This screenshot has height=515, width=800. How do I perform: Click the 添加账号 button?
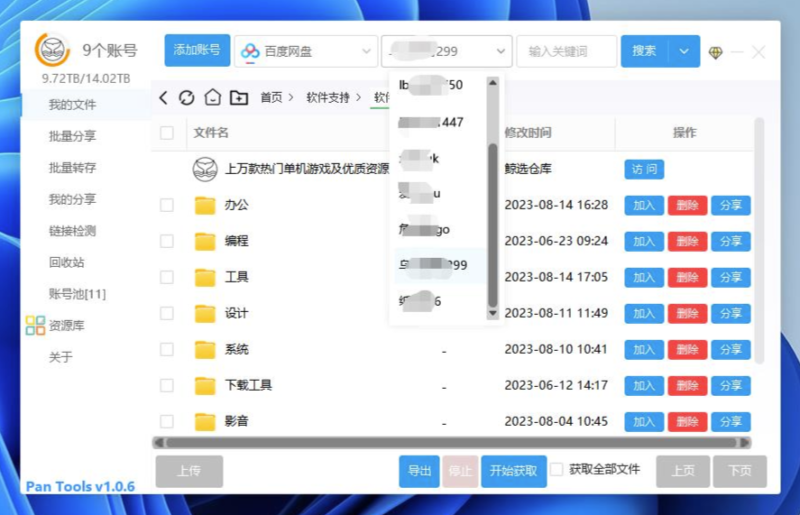pyautogui.click(x=197, y=50)
